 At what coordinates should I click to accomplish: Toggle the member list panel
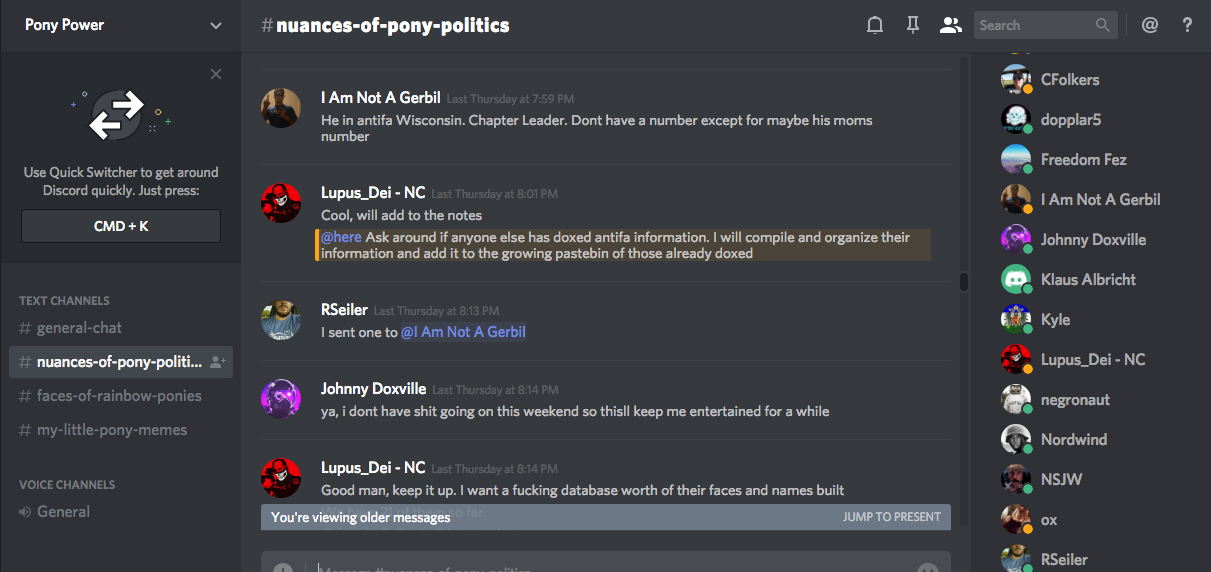(950, 26)
